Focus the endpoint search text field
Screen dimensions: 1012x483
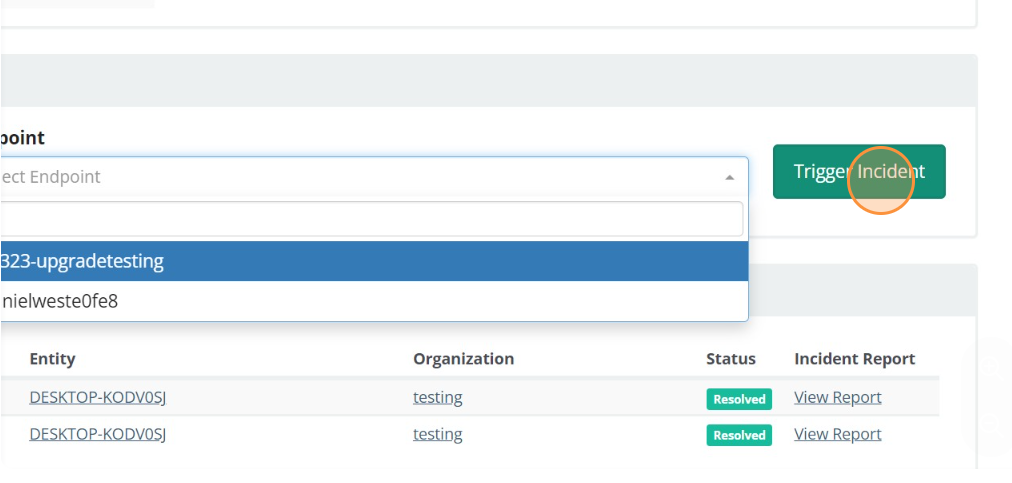click(x=370, y=218)
